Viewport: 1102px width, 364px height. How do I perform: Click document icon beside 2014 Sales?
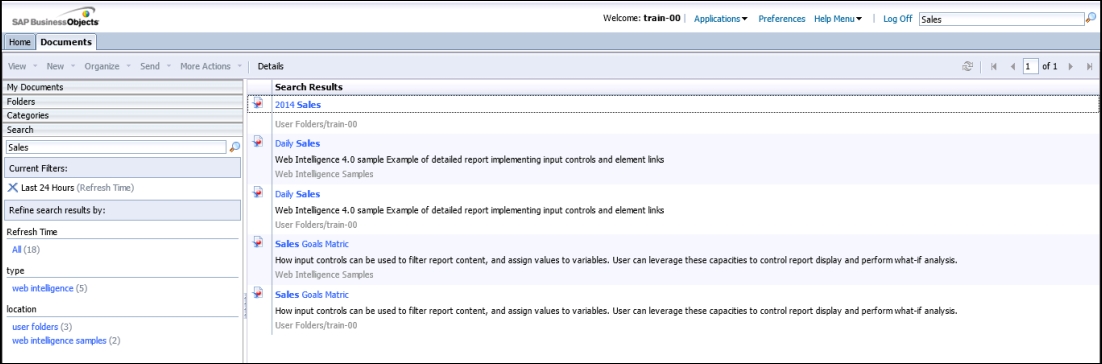tap(258, 103)
